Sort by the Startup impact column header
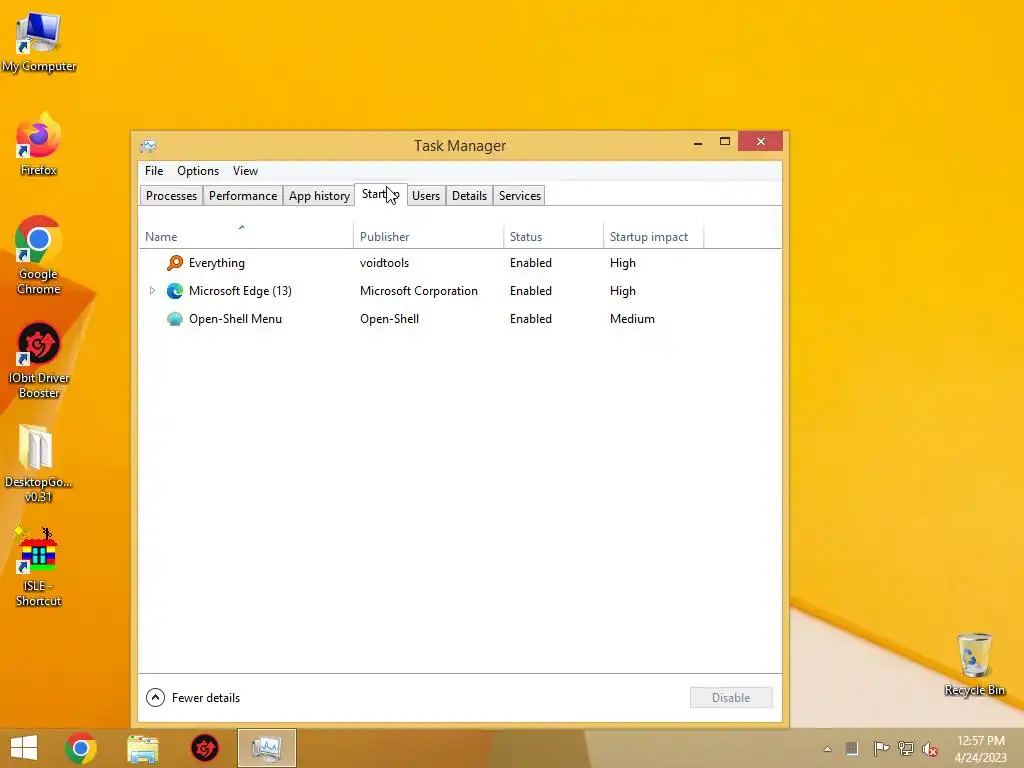This screenshot has height=768, width=1024. [x=653, y=236]
